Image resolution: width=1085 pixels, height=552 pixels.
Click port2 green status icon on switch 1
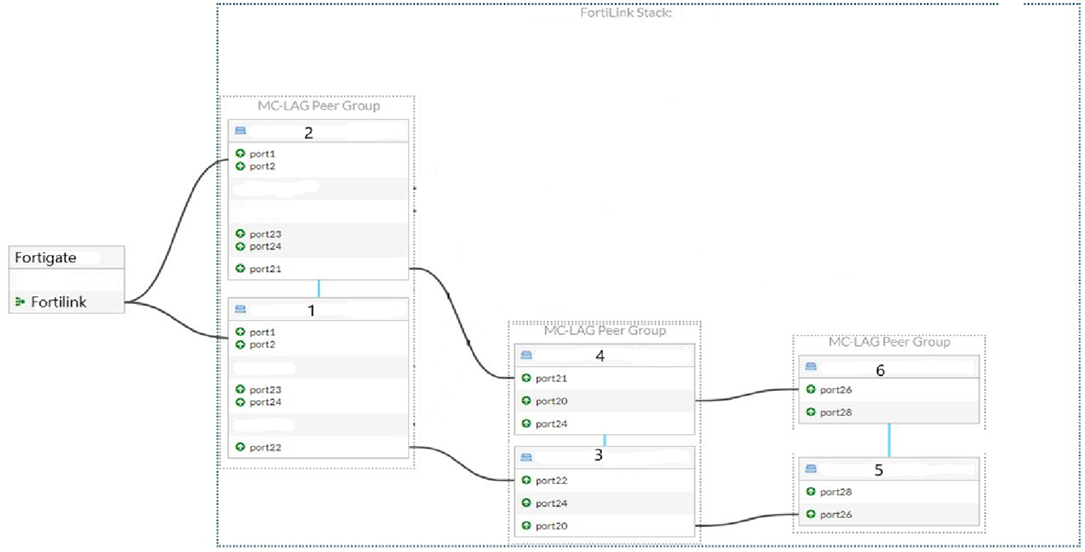pos(240,344)
